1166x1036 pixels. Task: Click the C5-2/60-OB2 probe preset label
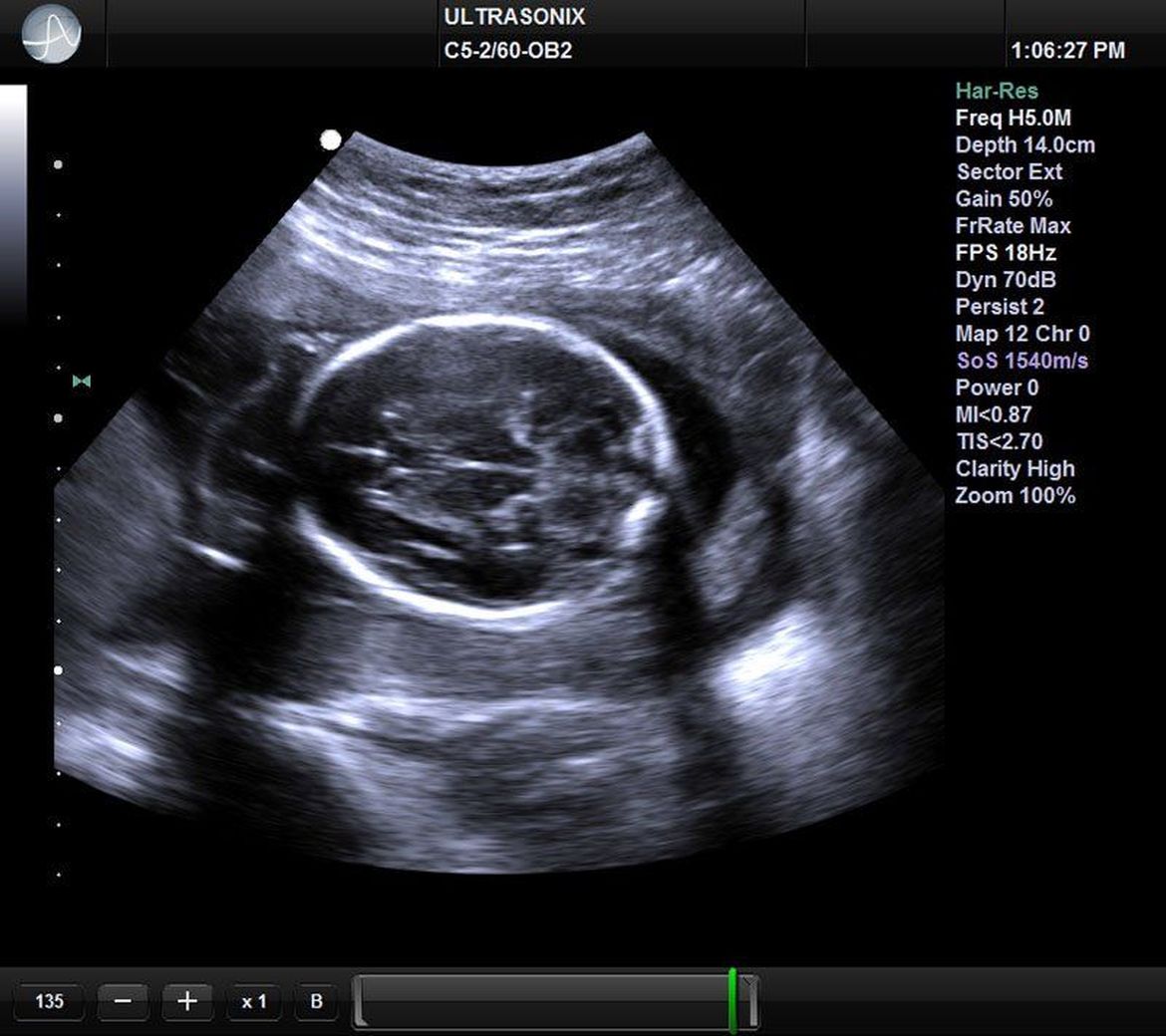click(x=508, y=50)
